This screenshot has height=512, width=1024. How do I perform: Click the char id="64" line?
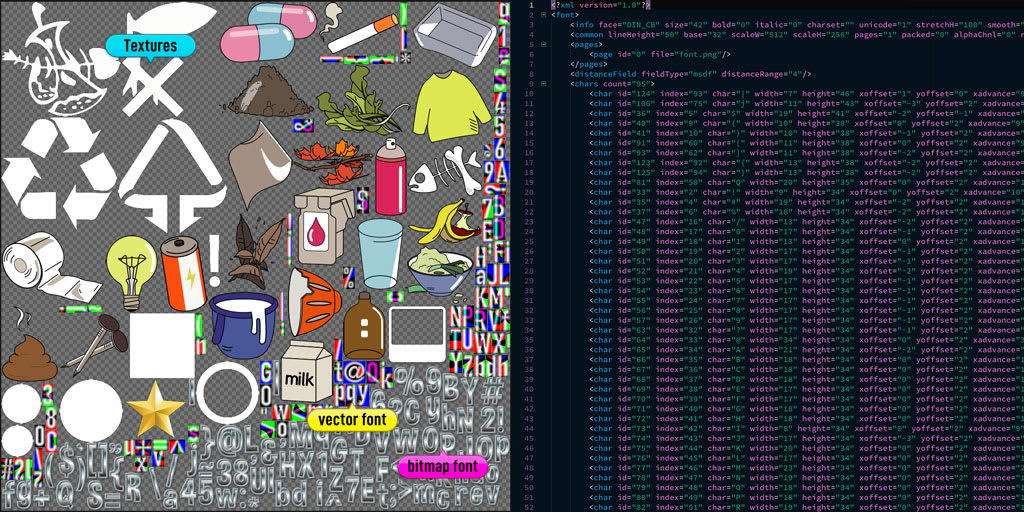click(806, 340)
